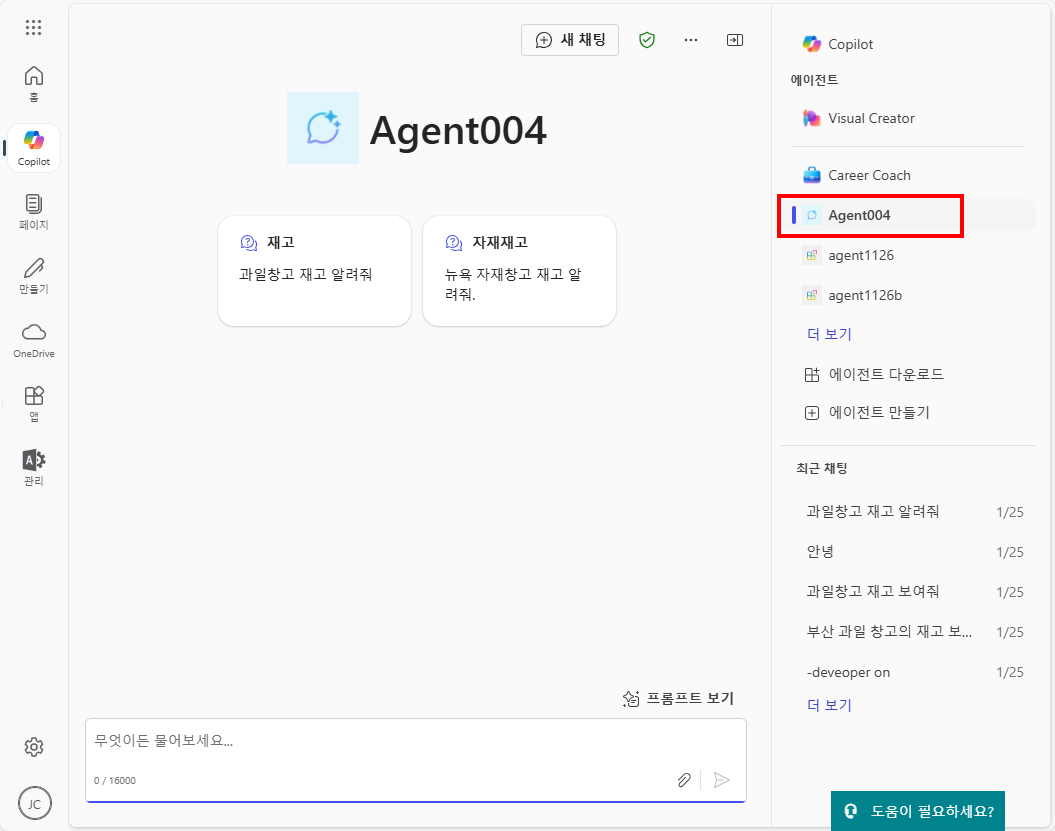Click 에이전트 만들기 (create agent)
Image resolution: width=1055 pixels, height=831 pixels.
867,412
